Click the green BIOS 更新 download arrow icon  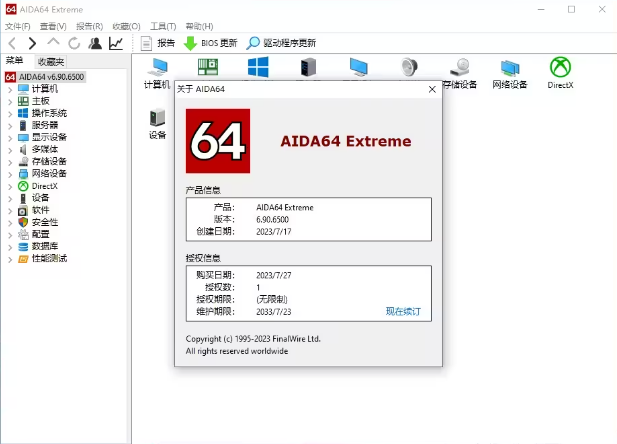coord(190,43)
